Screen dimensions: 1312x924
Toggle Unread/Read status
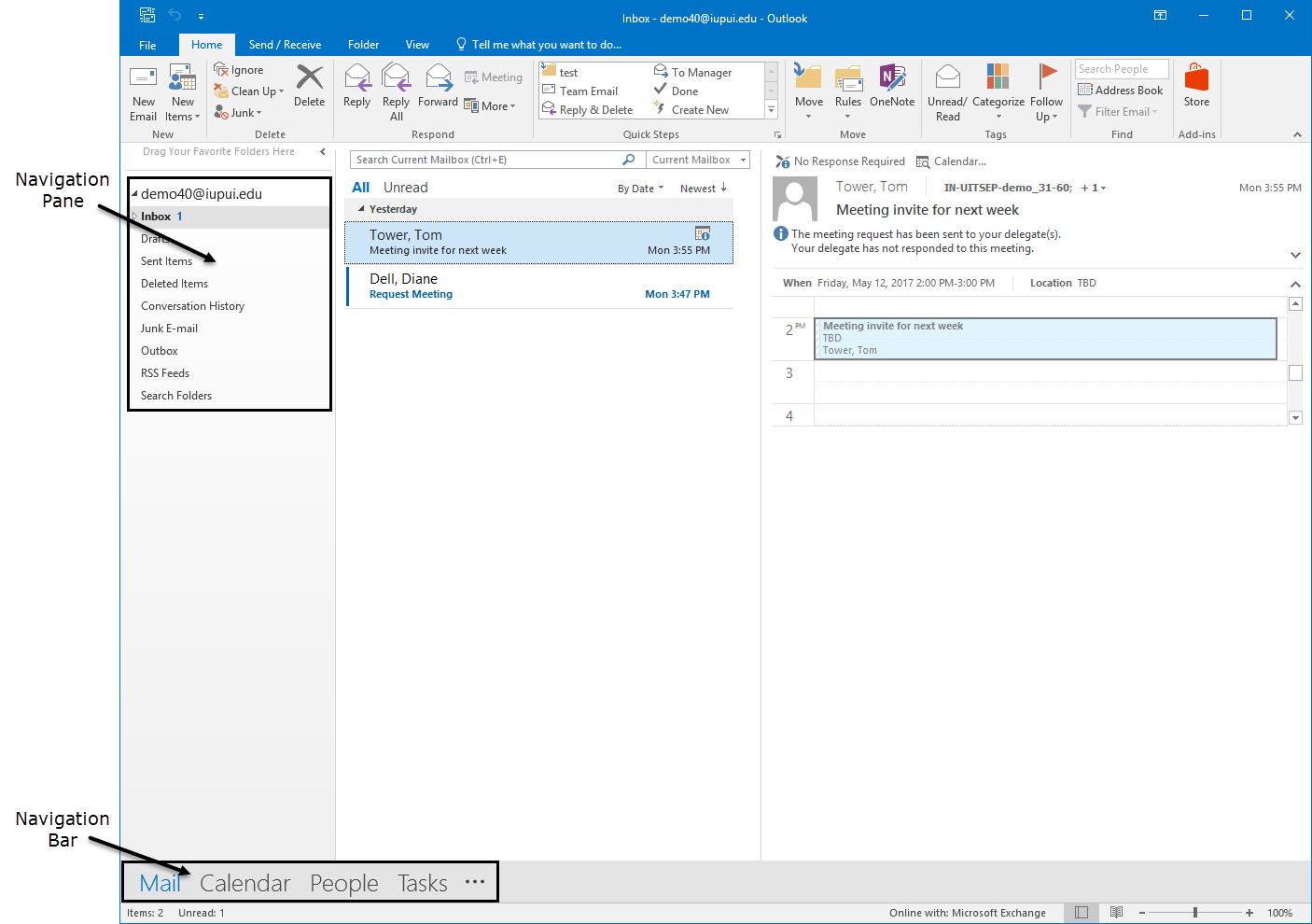[947, 92]
